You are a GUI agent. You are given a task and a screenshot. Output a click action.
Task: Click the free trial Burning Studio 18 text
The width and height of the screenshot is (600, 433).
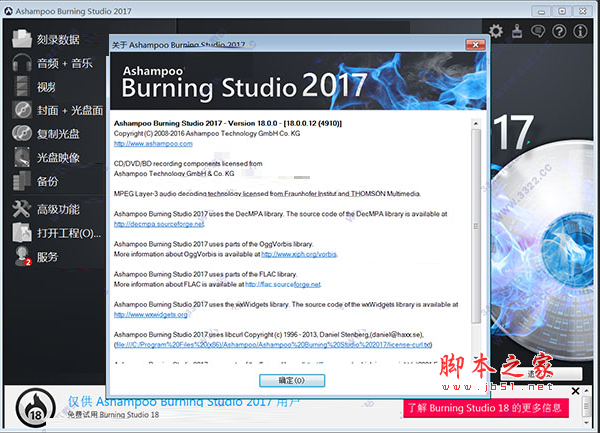pos(113,415)
